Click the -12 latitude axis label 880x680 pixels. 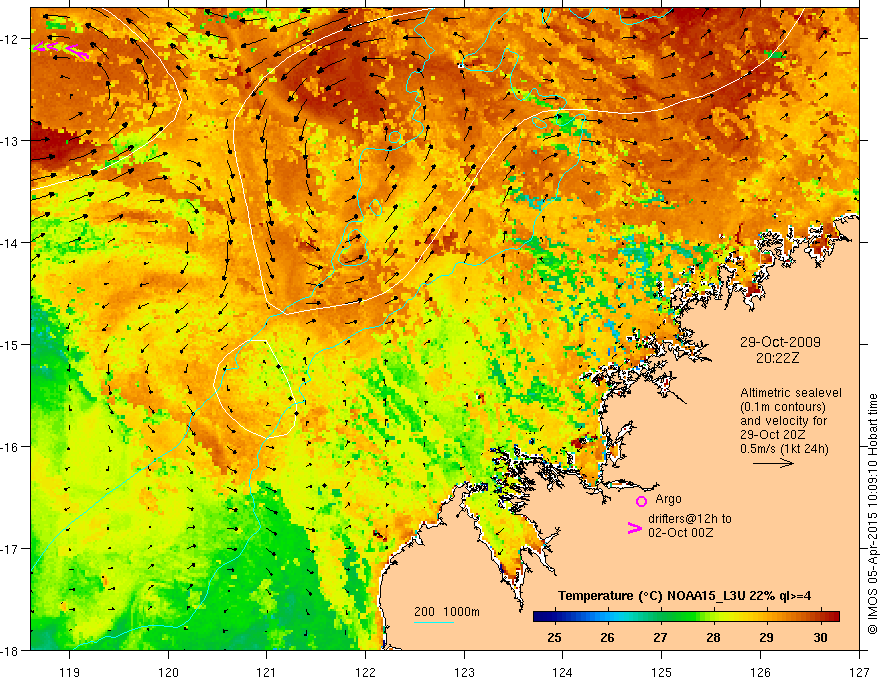[x=10, y=39]
